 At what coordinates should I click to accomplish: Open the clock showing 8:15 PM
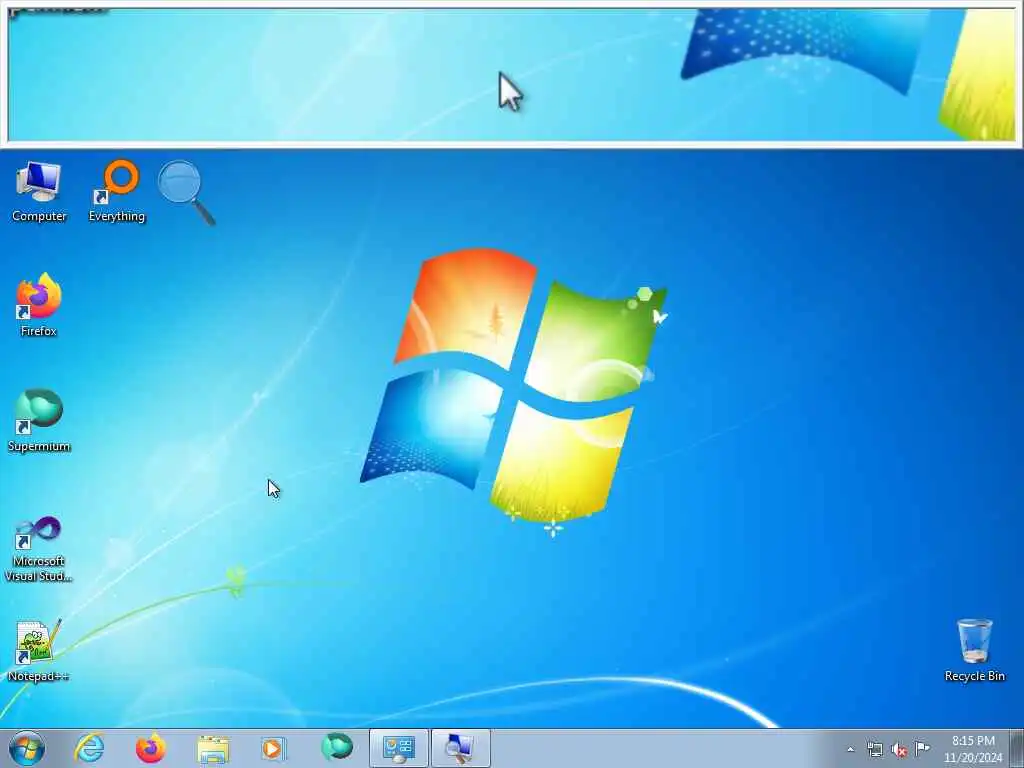coord(973,749)
